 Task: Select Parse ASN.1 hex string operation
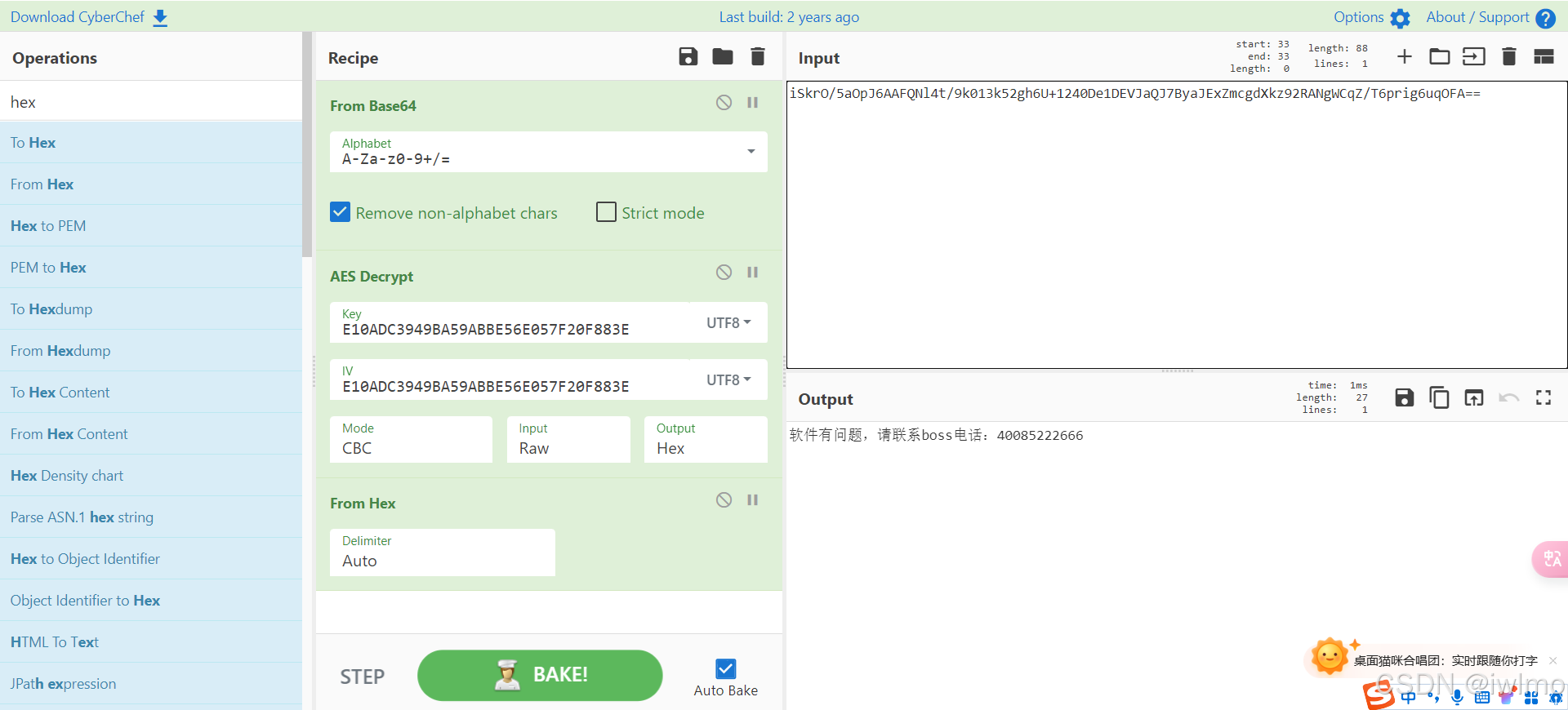point(151,517)
